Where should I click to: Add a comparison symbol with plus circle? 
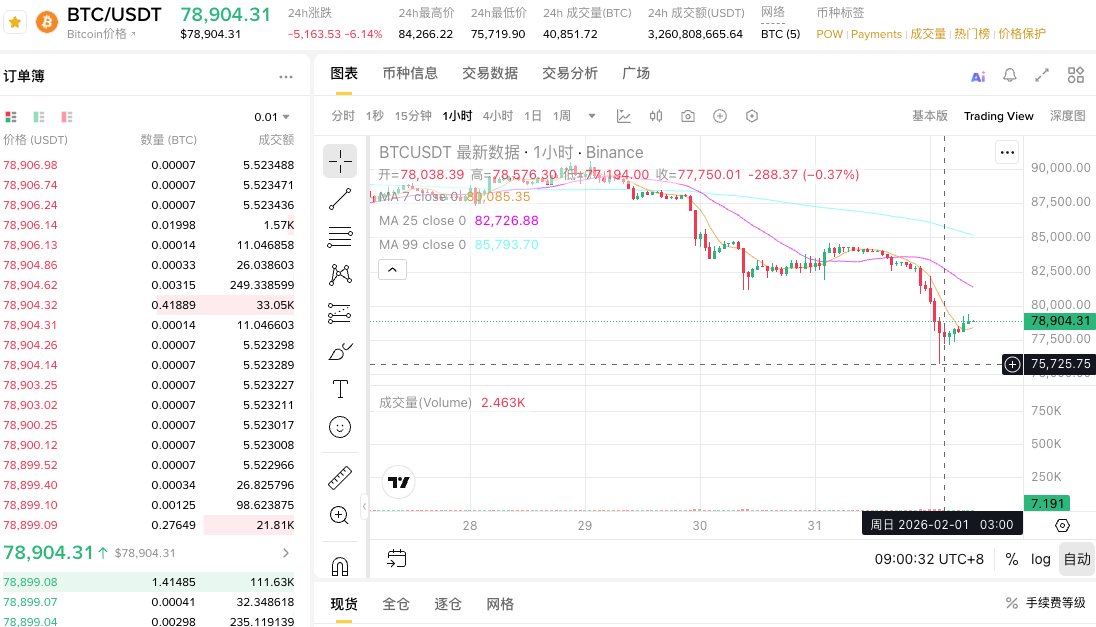(x=720, y=116)
